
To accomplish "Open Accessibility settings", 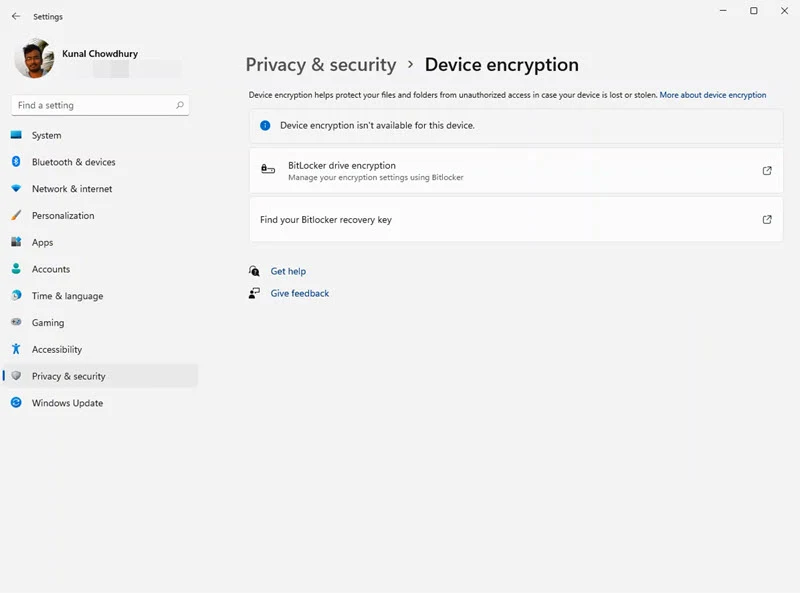I will click(x=57, y=350).
